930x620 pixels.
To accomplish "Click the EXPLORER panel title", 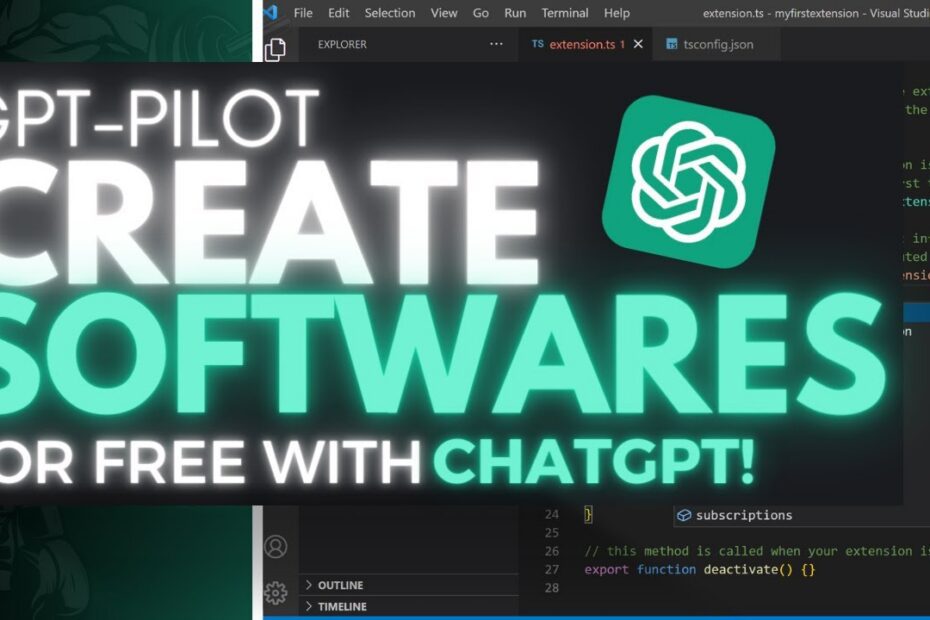I will pyautogui.click(x=342, y=44).
